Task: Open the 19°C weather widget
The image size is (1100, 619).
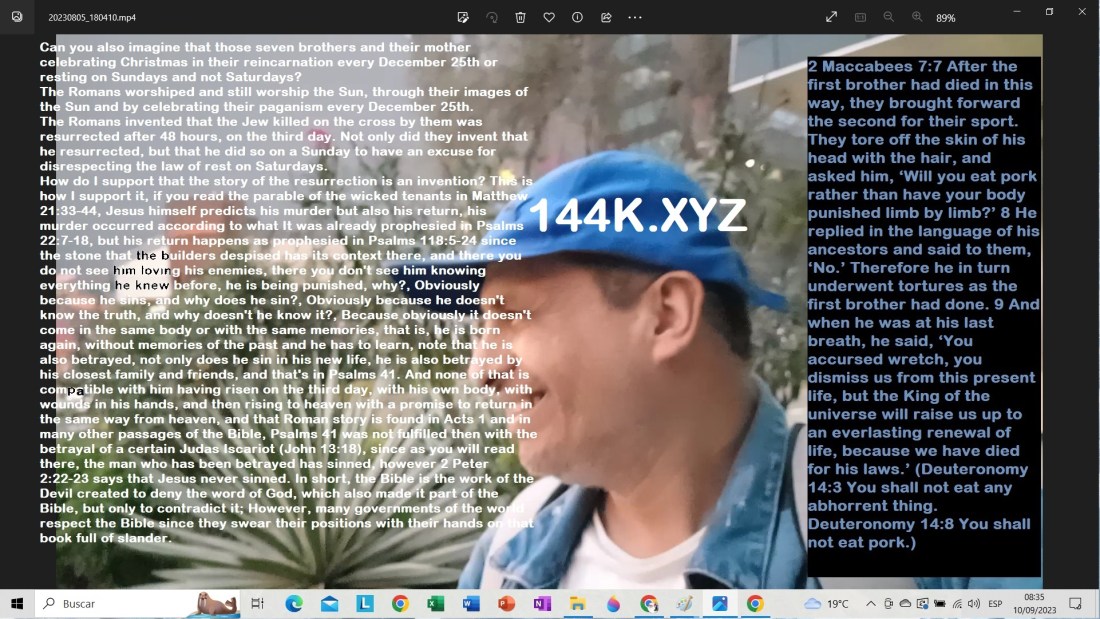Action: point(826,604)
